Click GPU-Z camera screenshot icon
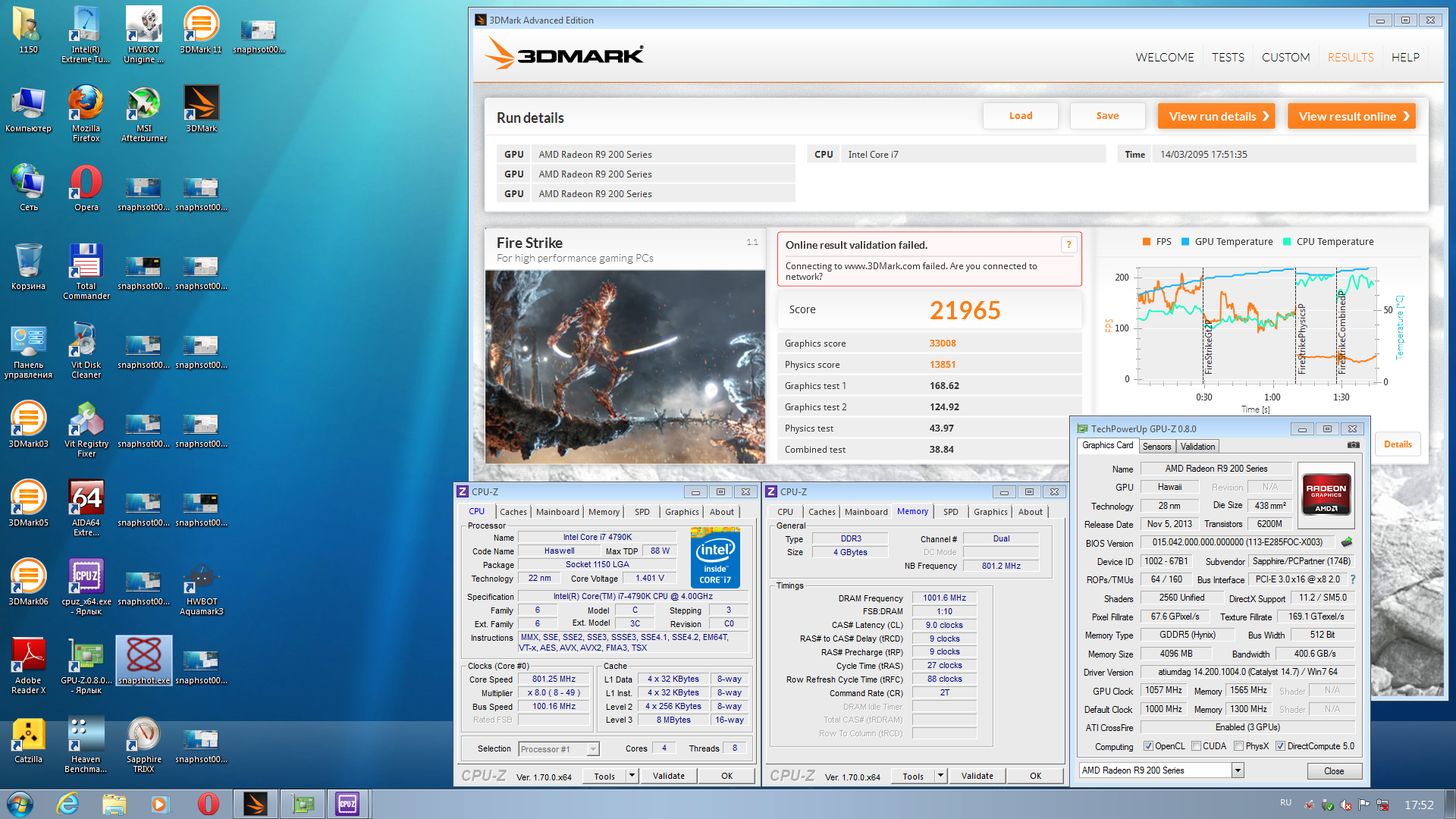The image size is (1456, 819). pyautogui.click(x=1353, y=446)
